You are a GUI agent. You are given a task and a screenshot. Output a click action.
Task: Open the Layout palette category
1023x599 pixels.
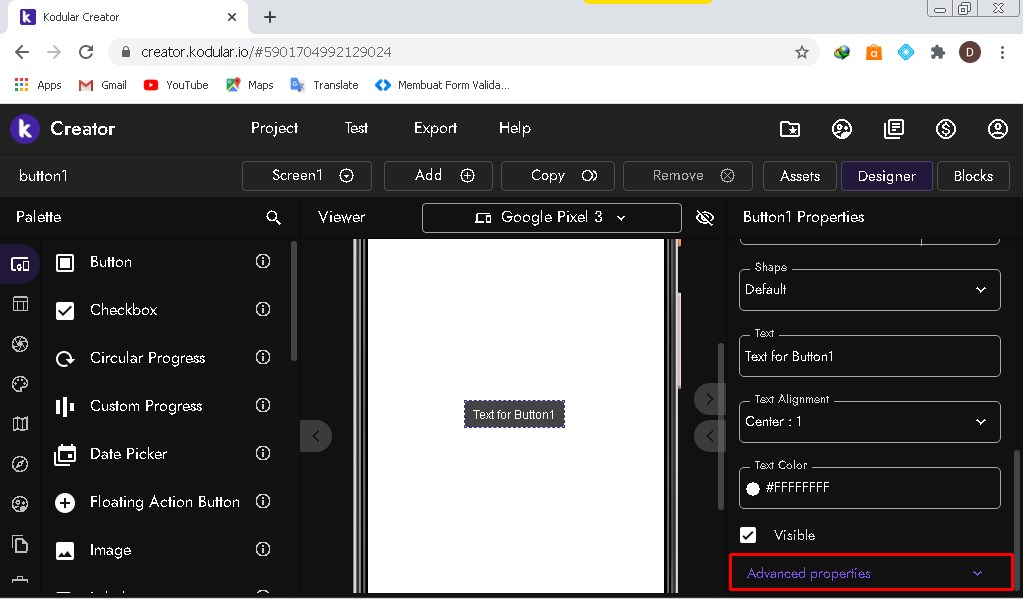[x=20, y=304]
